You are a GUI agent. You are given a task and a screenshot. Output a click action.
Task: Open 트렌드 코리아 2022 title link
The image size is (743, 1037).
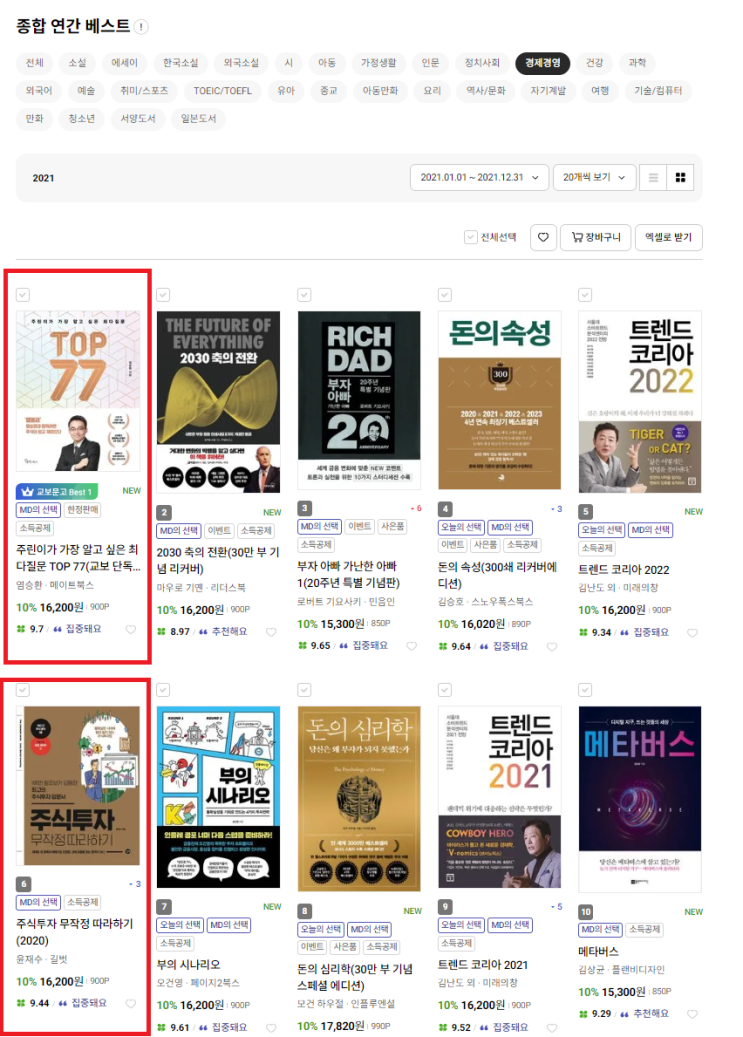624,569
